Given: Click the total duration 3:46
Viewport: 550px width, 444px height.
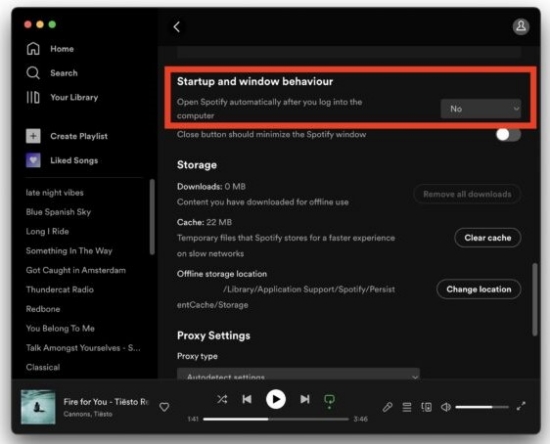Looking at the screenshot, I should (x=361, y=419).
